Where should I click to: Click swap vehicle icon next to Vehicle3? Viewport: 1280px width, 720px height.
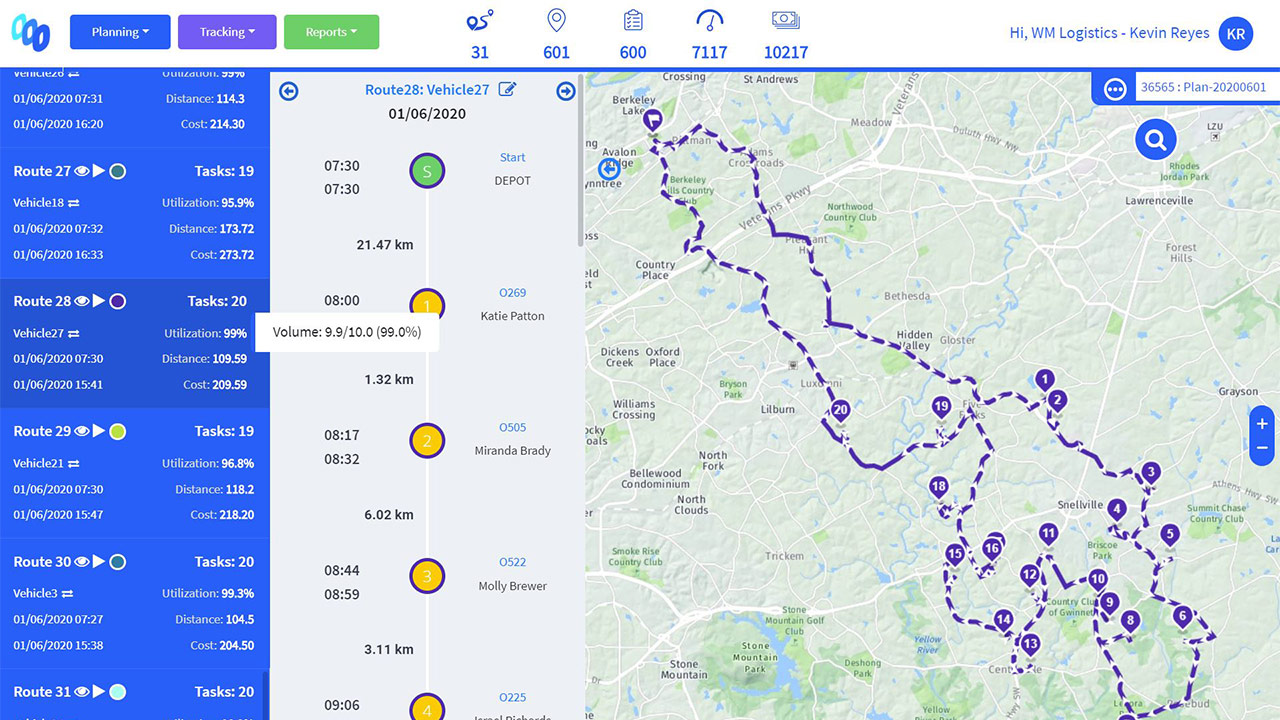pyautogui.click(x=67, y=594)
